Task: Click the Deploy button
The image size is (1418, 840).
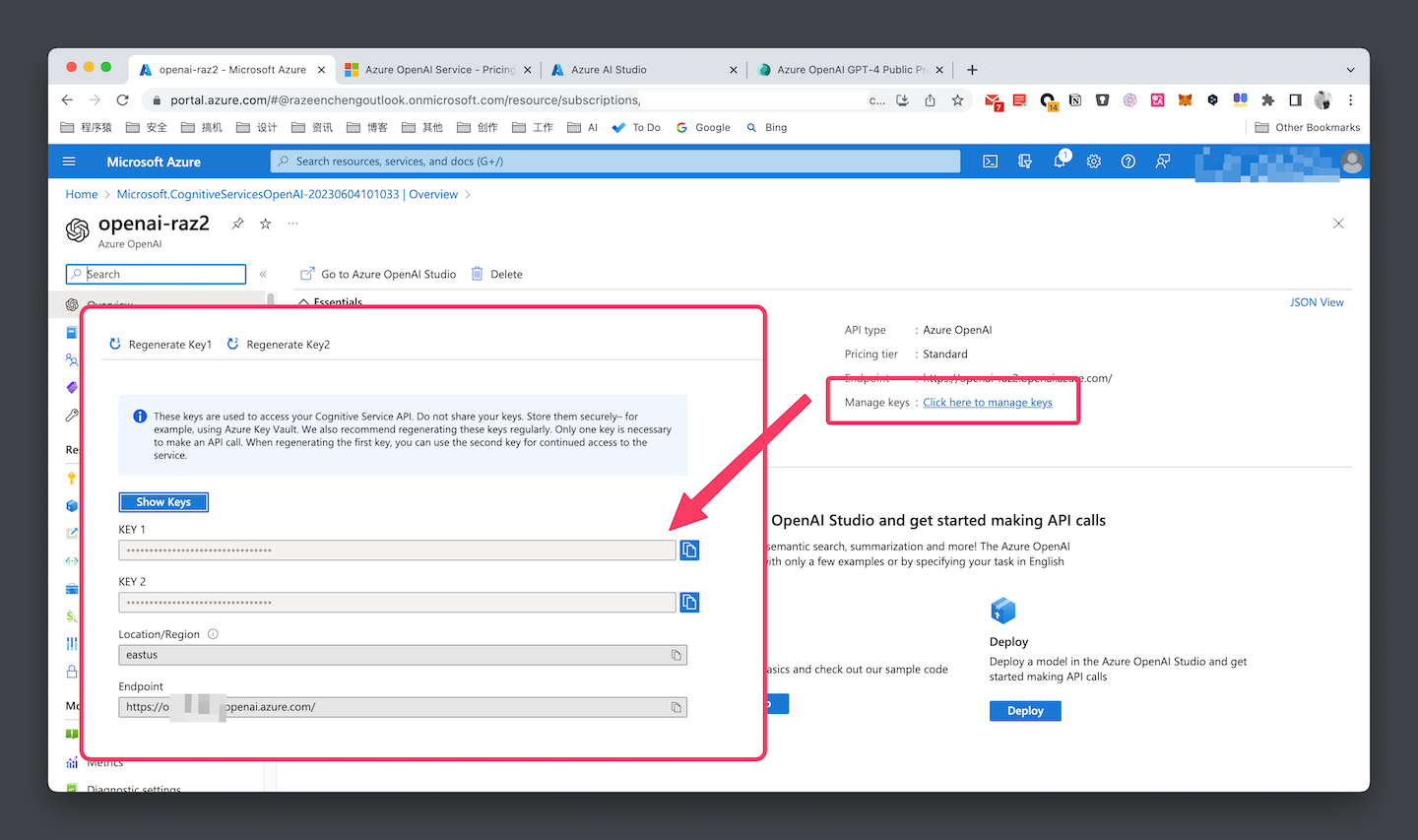Action: point(1025,711)
